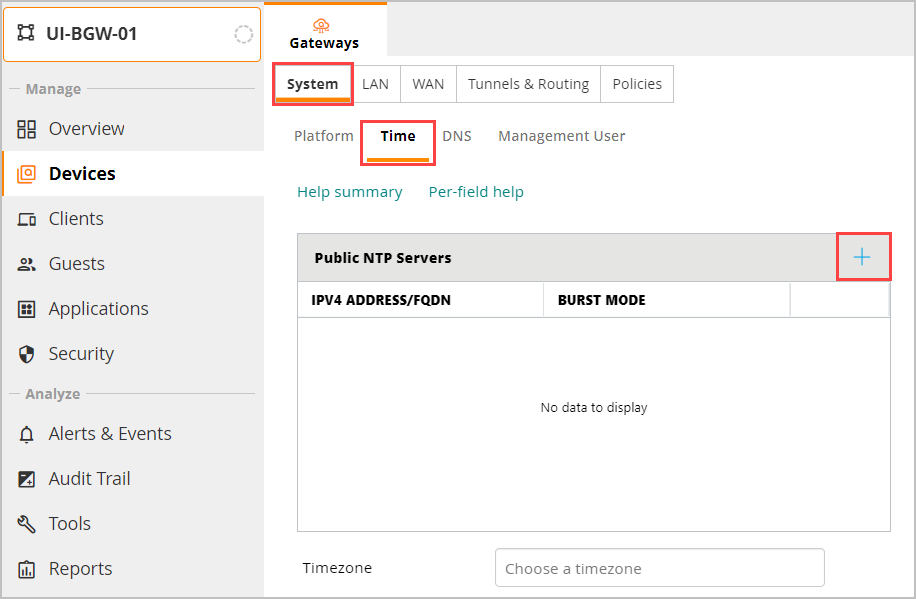The height and width of the screenshot is (599, 916).
Task: Open the Timezone dropdown field
Action: 659,568
